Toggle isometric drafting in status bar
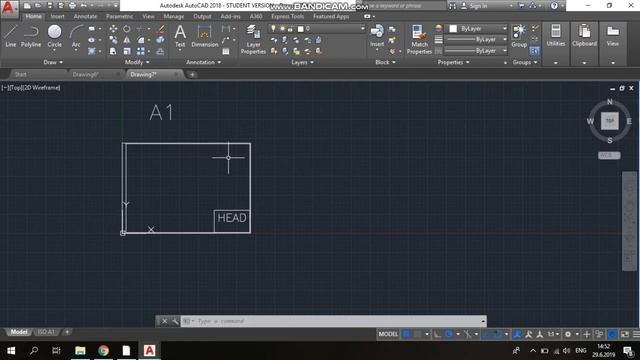Screen dimensions: 640x360 [x=467, y=334]
